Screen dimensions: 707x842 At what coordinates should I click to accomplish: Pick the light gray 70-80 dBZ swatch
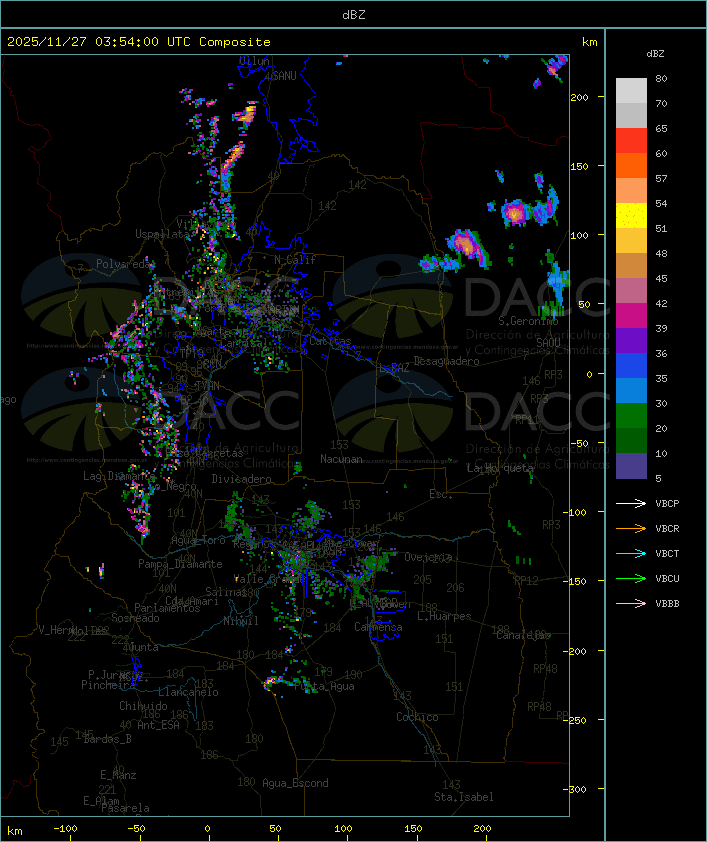631,91
